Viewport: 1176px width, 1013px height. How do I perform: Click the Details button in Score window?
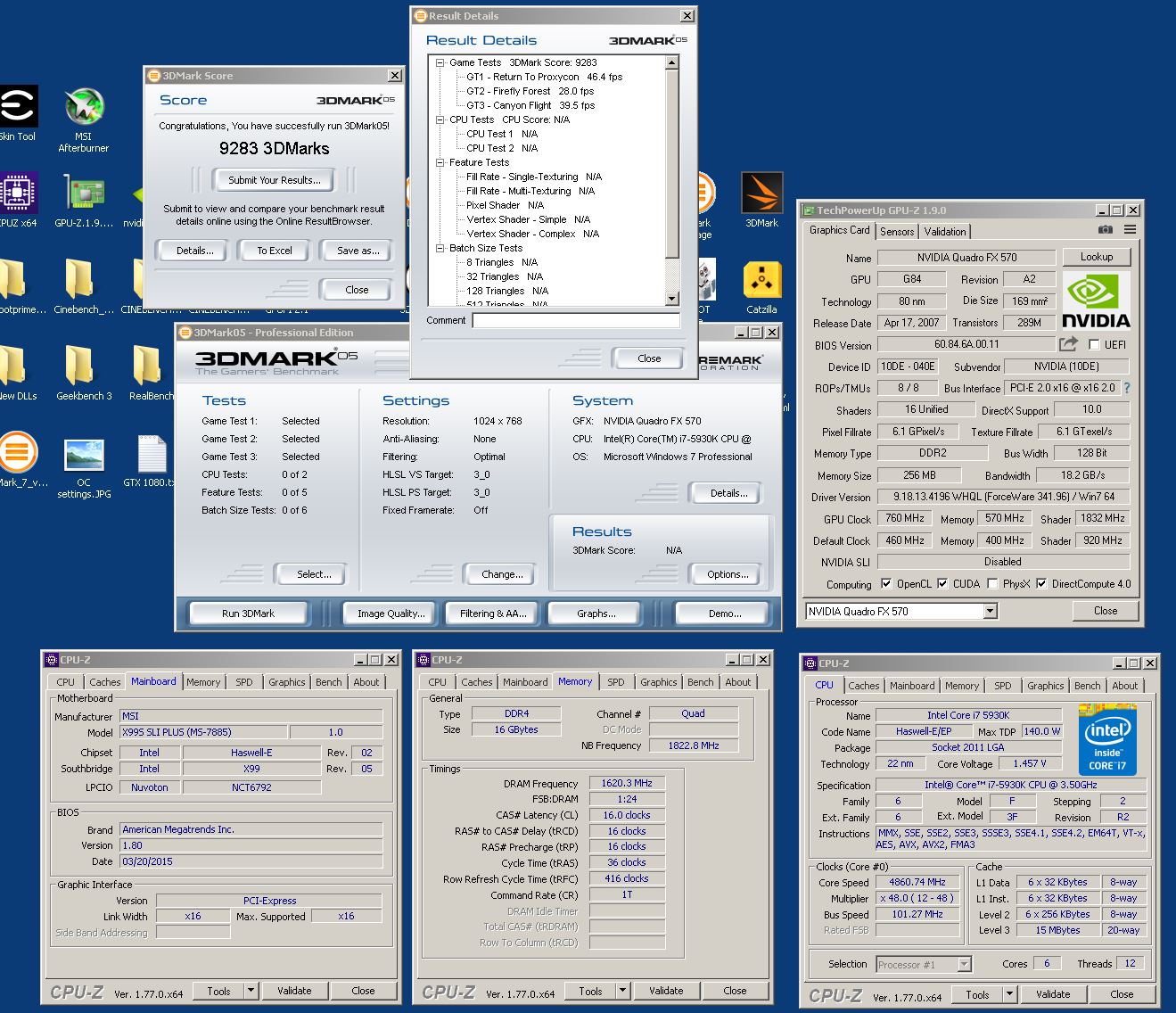[x=194, y=251]
